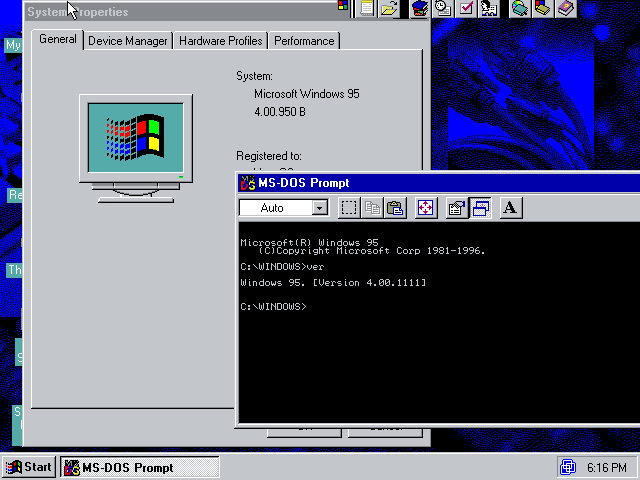Image resolution: width=640 pixels, height=480 pixels.
Task: Click the Font 'A' button in MS-DOS toolbar
Action: pos(511,208)
